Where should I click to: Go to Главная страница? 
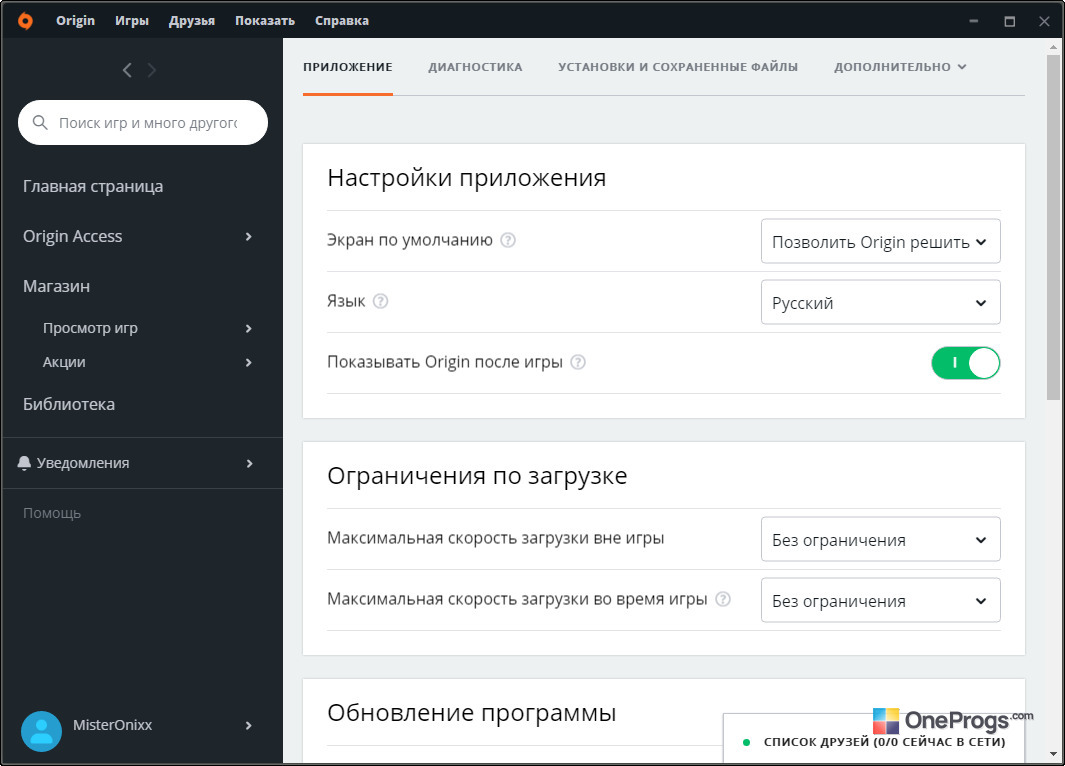click(93, 186)
